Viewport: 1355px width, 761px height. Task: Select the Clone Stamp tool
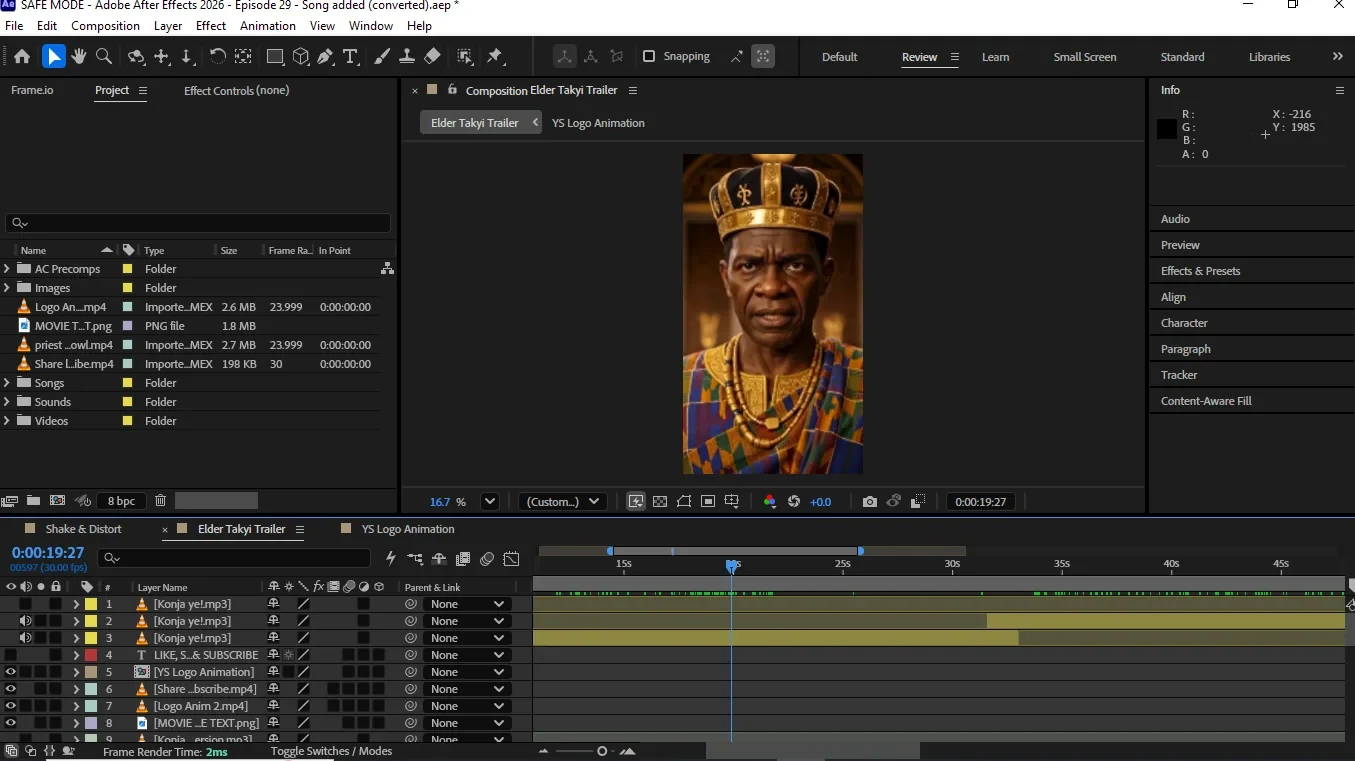pos(407,56)
